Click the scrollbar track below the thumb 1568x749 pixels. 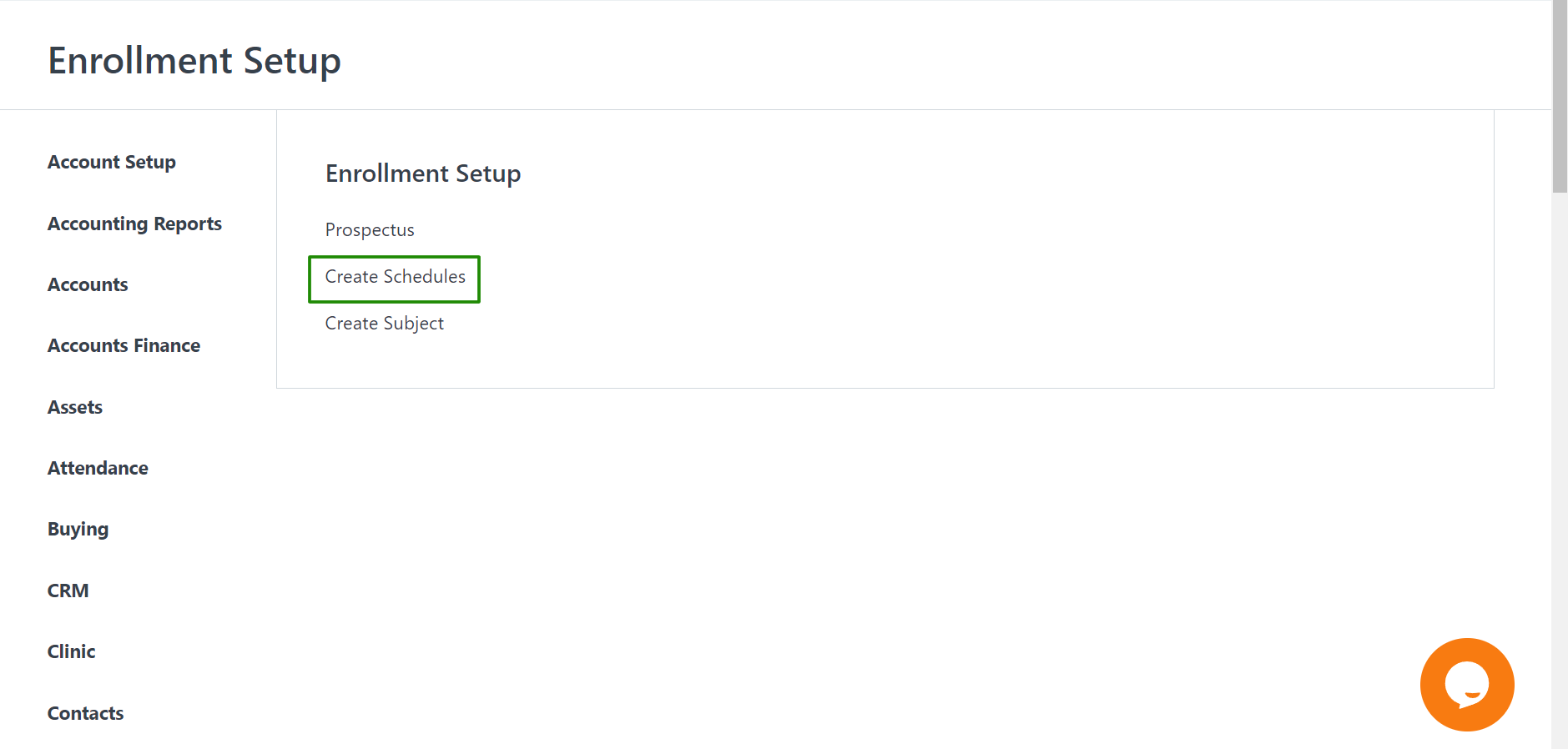point(1560,467)
